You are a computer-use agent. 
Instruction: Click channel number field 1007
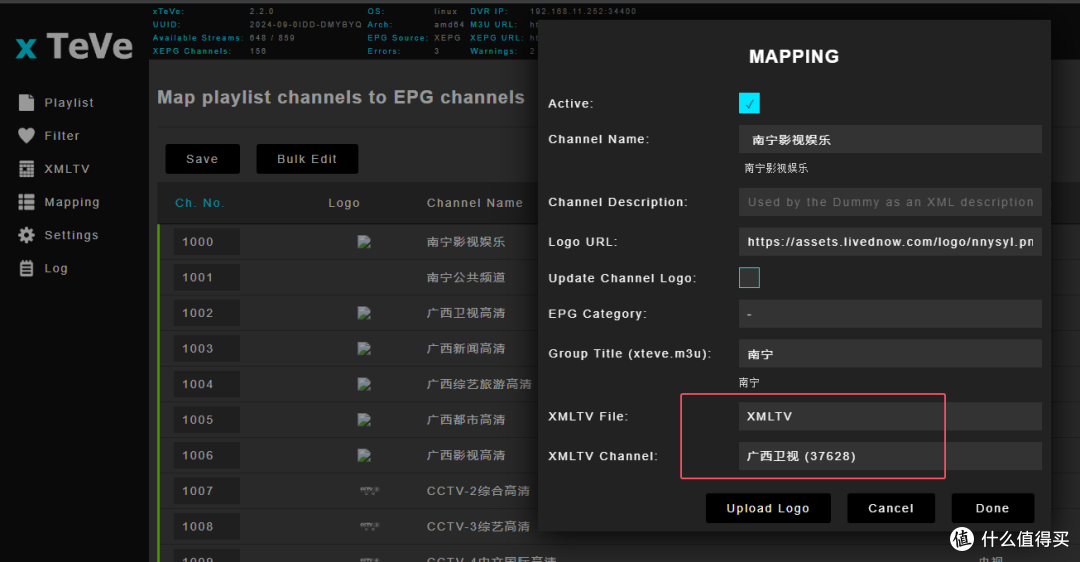(x=207, y=491)
